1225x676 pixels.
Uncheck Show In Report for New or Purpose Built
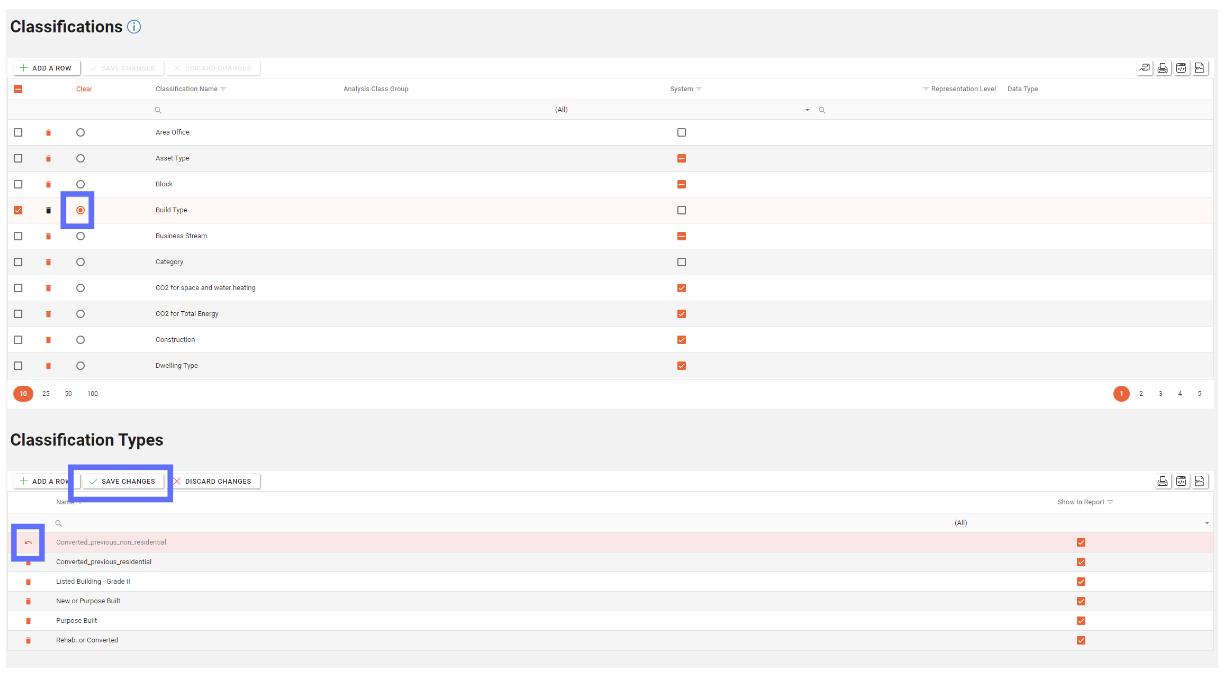(x=1081, y=601)
